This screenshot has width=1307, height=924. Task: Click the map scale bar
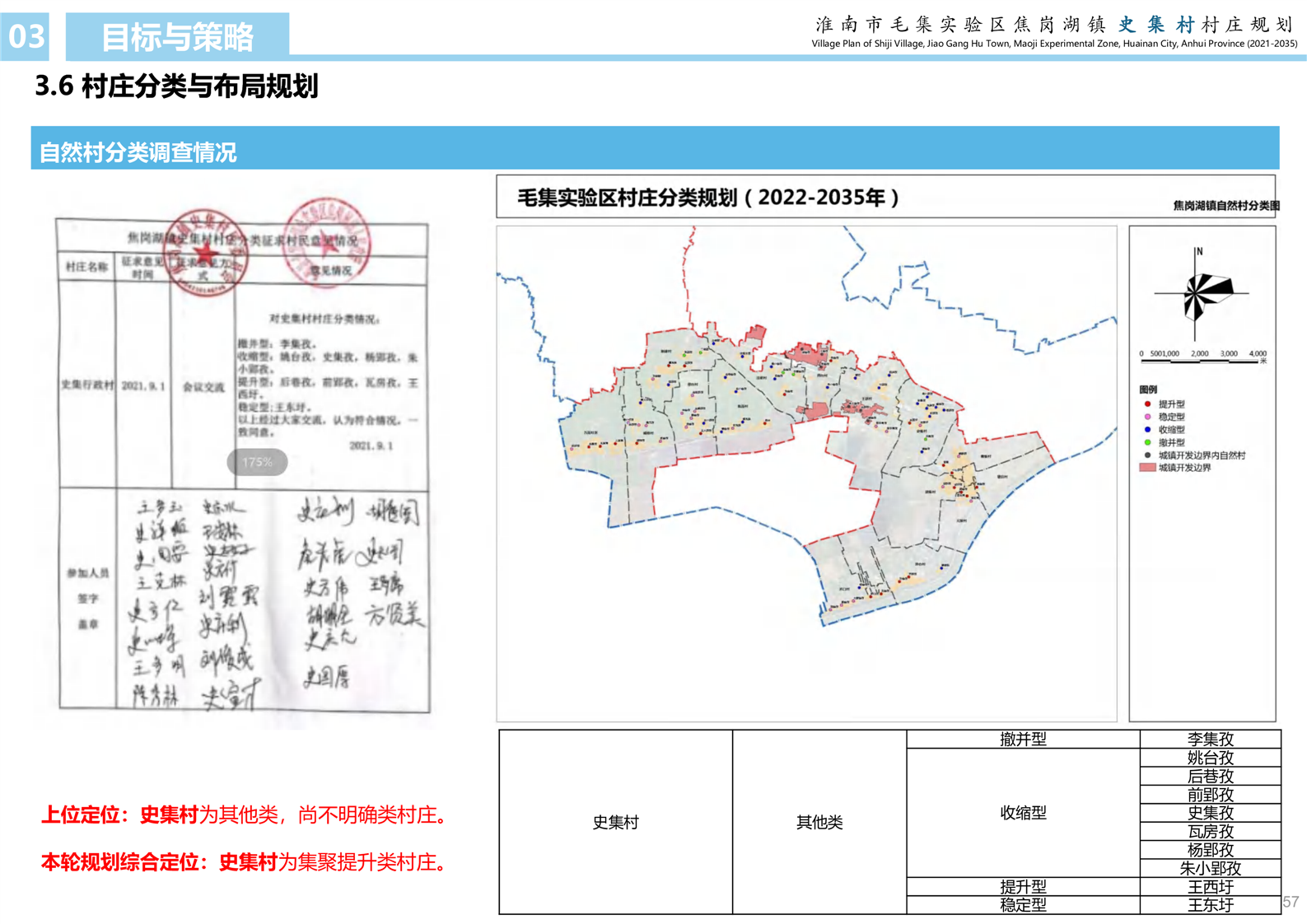pos(1202,357)
